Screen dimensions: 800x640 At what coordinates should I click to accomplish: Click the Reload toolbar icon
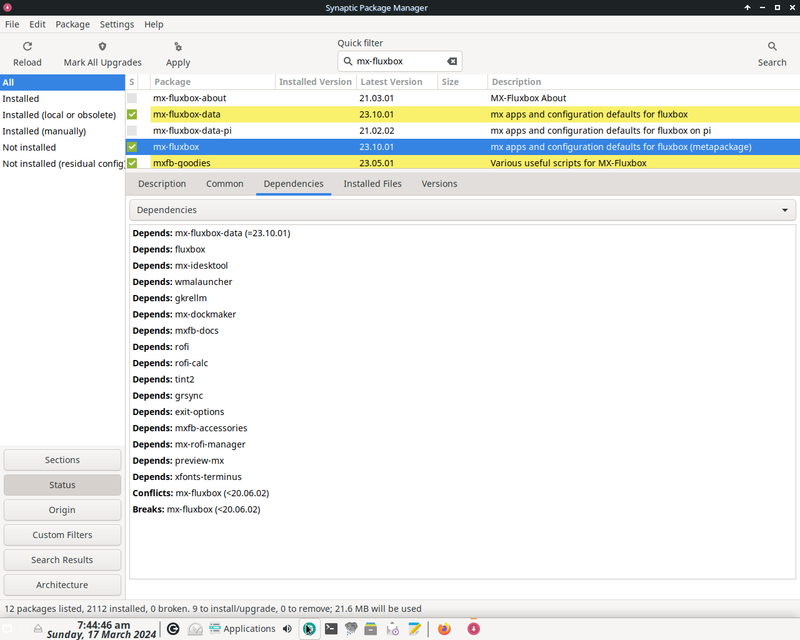coord(28,46)
